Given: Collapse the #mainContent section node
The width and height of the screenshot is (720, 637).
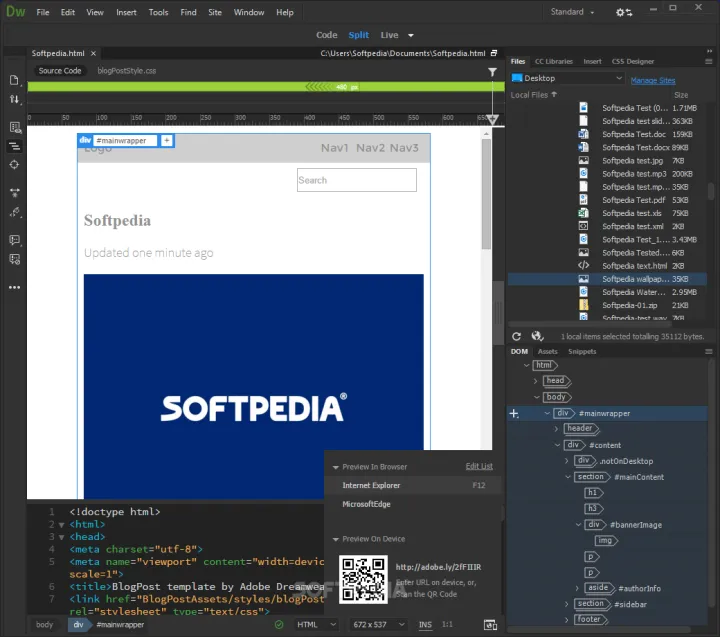Looking at the screenshot, I should tap(568, 477).
